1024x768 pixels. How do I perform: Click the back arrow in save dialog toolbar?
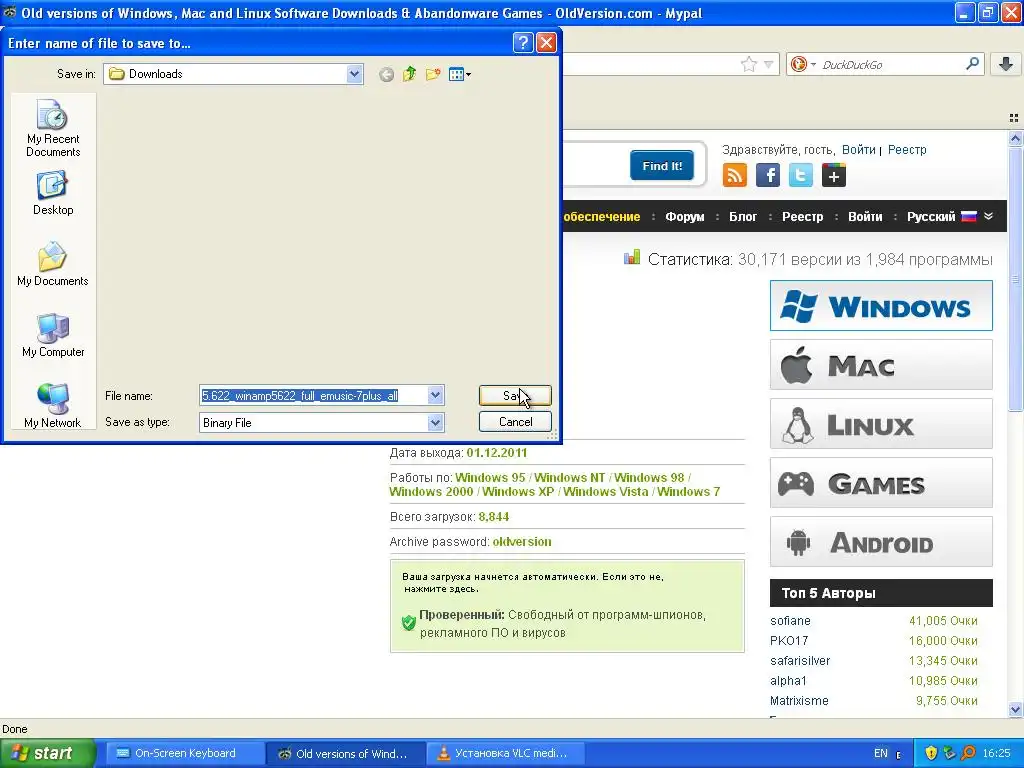click(387, 74)
